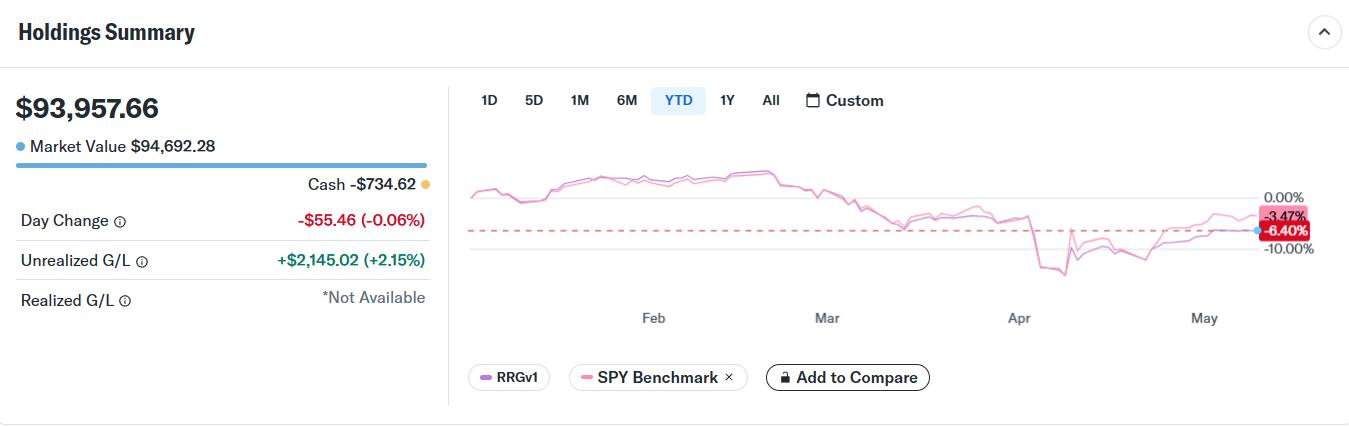The width and height of the screenshot is (1349, 426).
Task: Click the lock icon on Add to Compare
Action: click(x=785, y=378)
